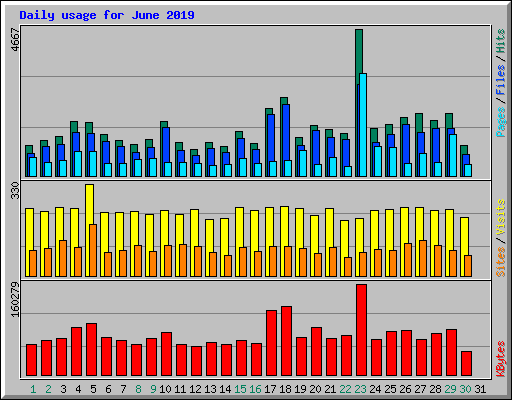Click the "Pages" legend text
The width and height of the screenshot is (512, 400).
[501, 122]
